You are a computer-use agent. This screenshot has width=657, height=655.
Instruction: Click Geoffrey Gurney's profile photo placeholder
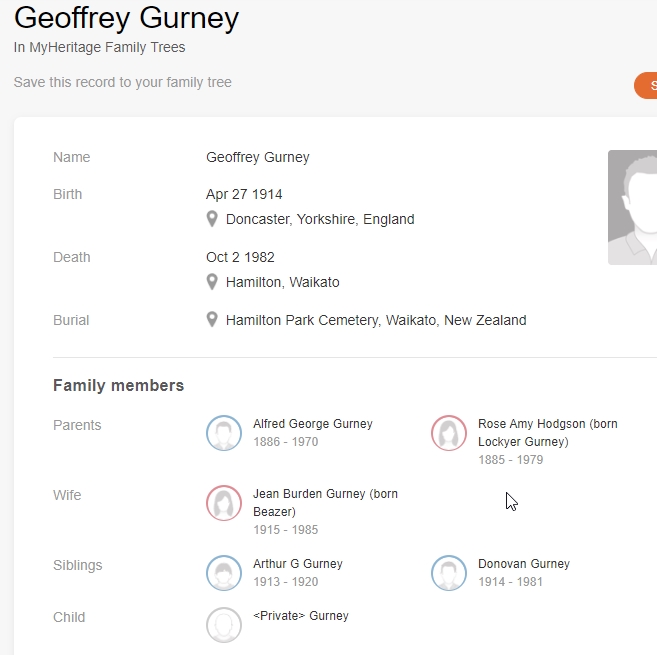click(x=632, y=207)
